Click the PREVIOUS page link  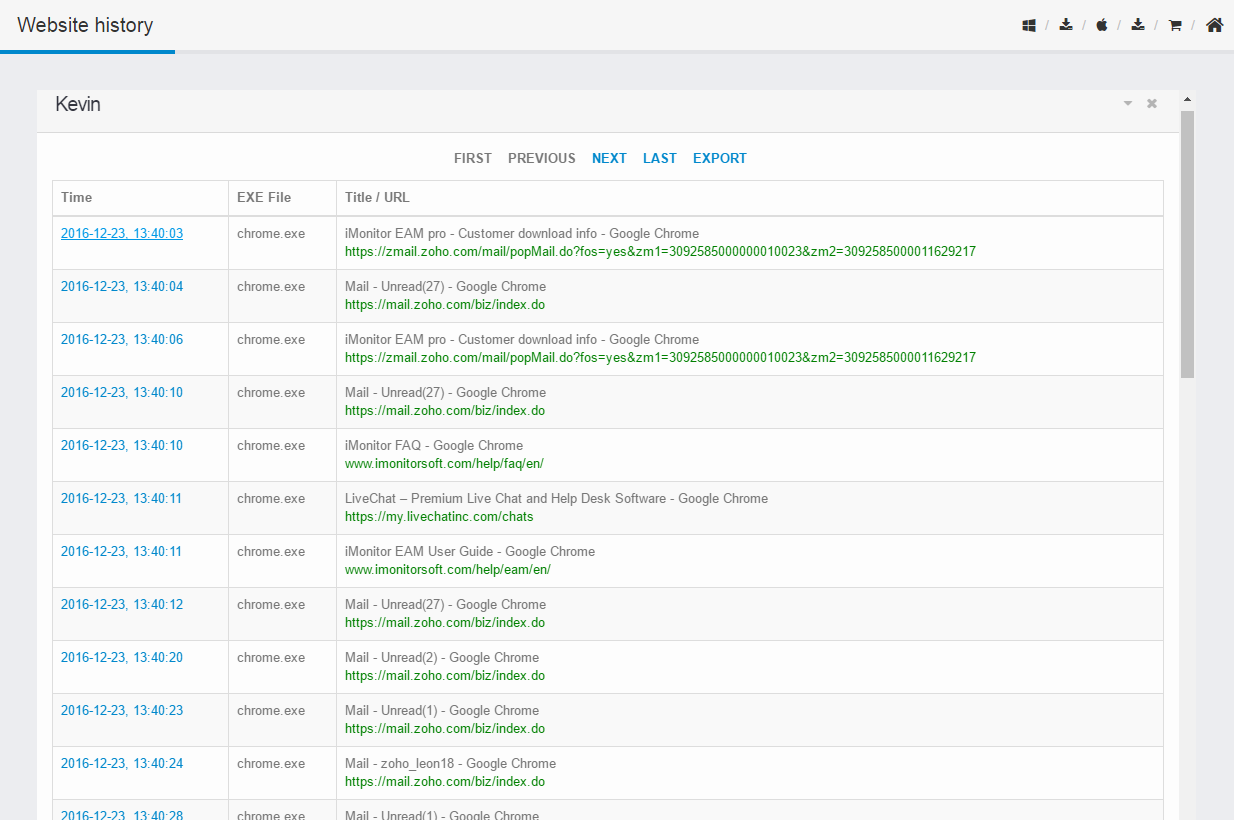542,158
